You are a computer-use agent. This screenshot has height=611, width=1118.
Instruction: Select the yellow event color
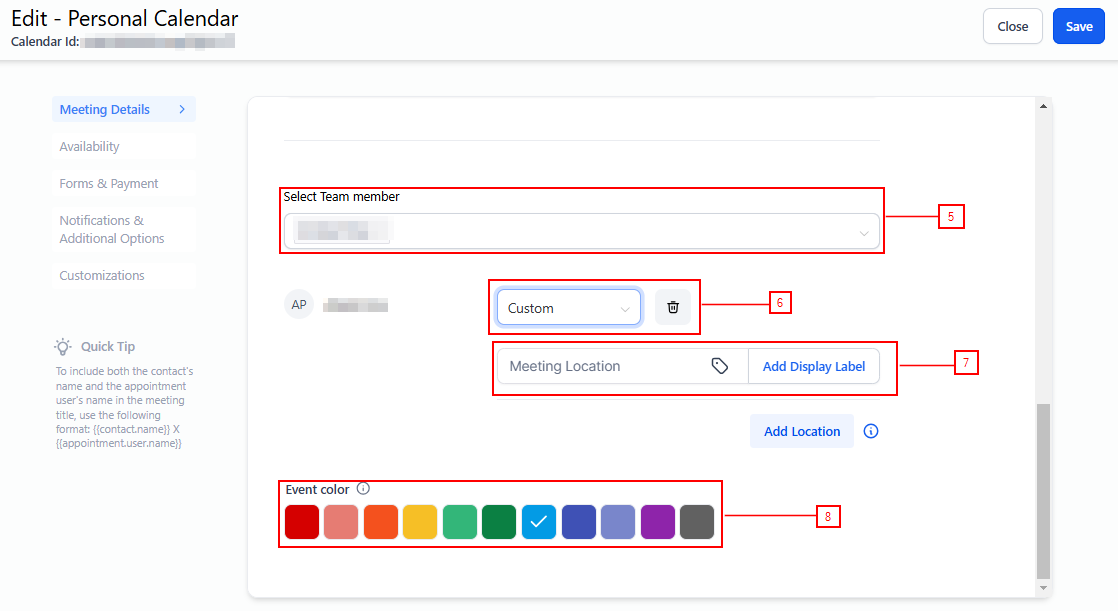pyautogui.click(x=420, y=522)
